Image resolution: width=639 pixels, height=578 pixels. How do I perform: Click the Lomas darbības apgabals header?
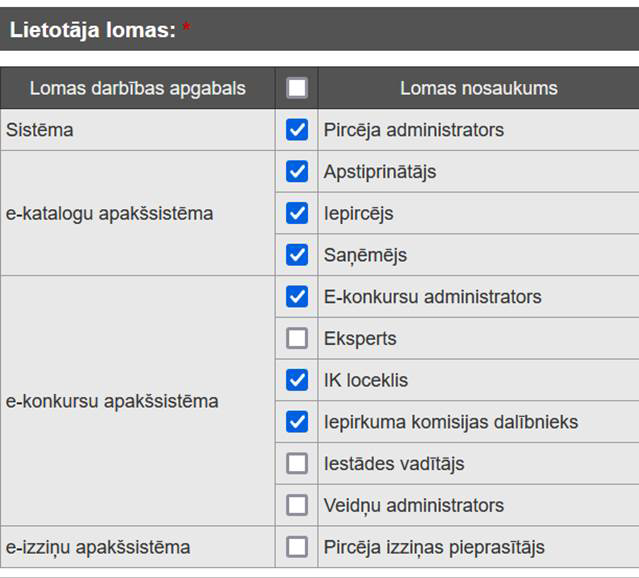pos(137,88)
